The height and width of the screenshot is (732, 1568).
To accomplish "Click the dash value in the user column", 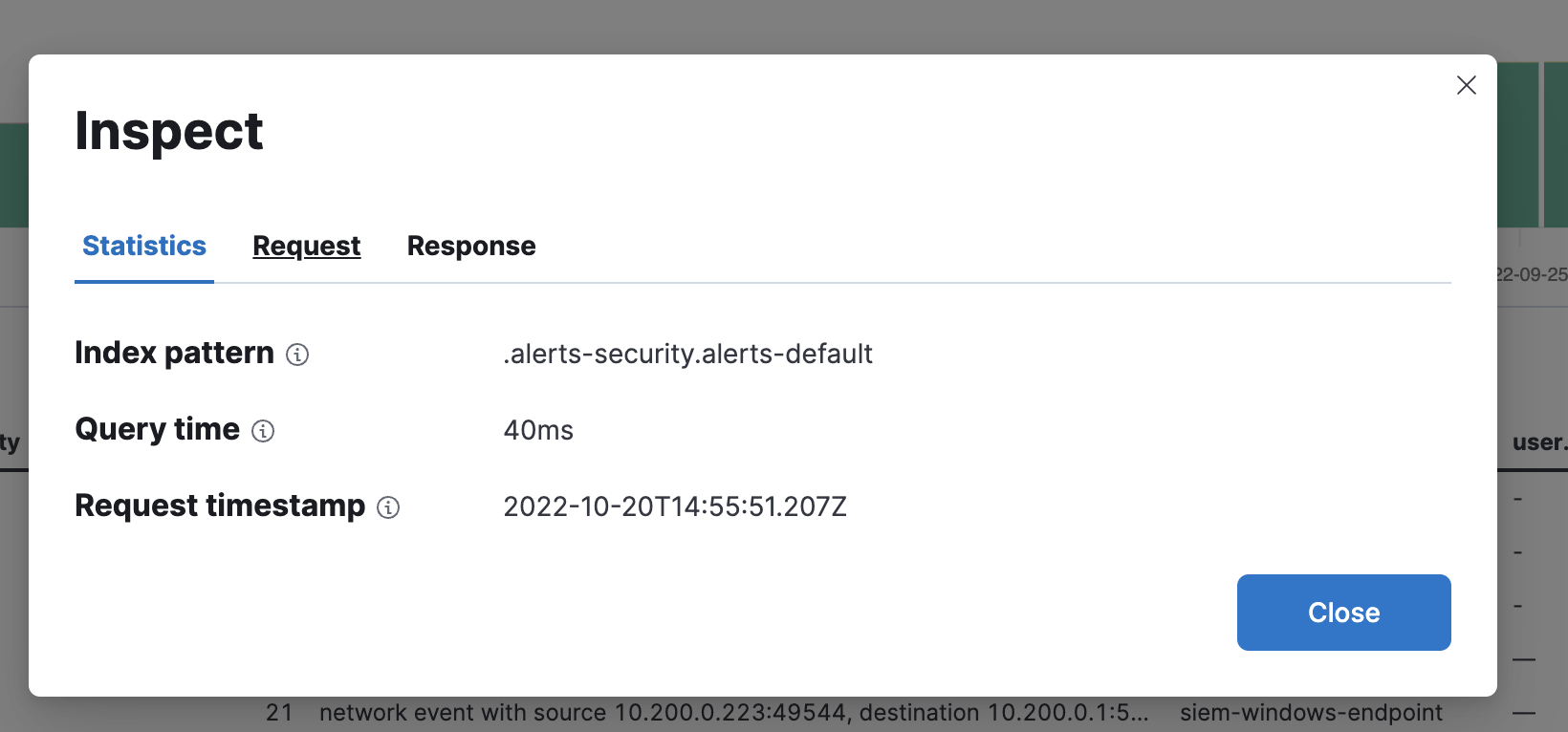I will [x=1518, y=498].
